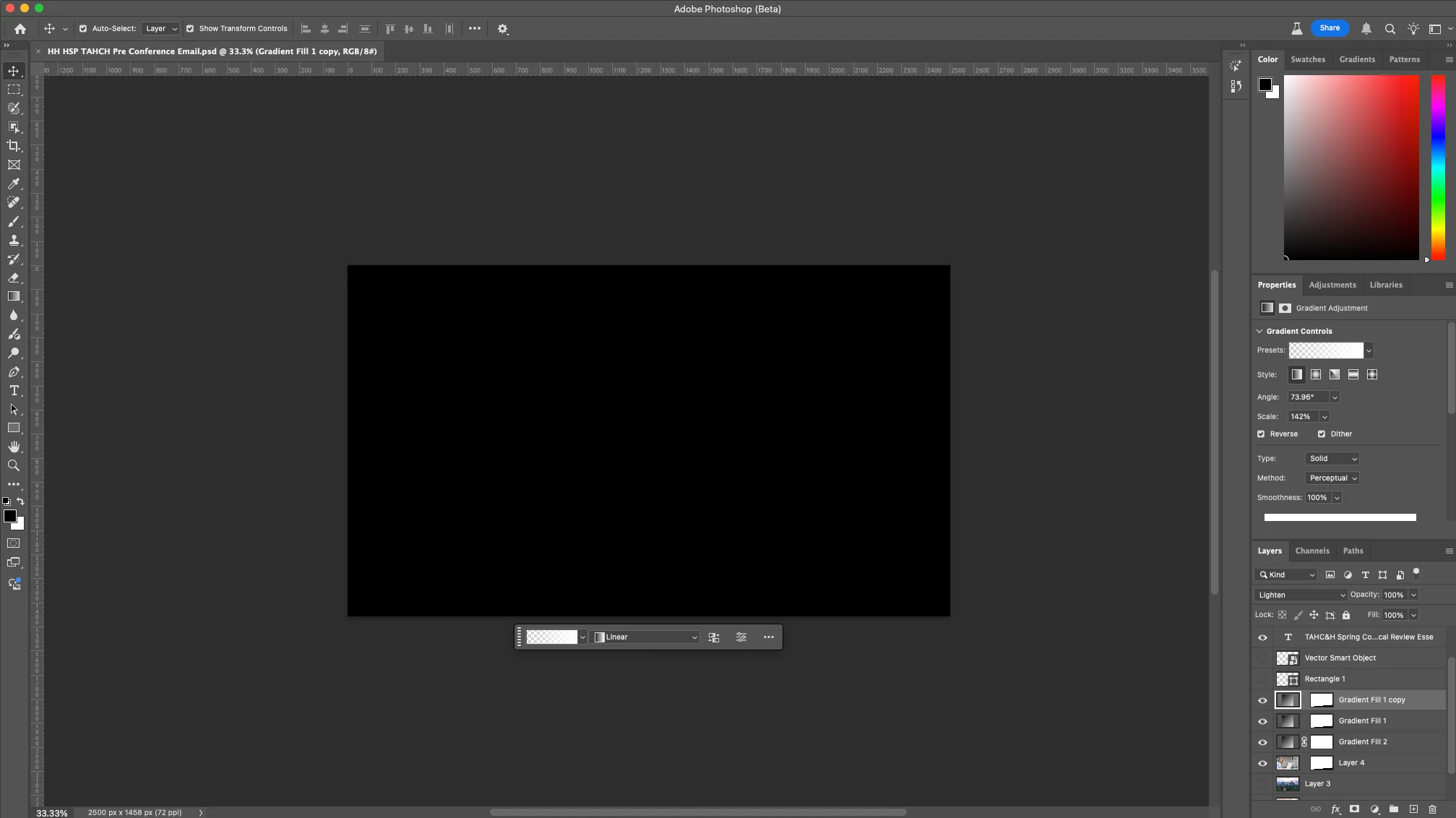Switch to the Channels tab
The height and width of the screenshot is (818, 1456).
pos(1312,551)
